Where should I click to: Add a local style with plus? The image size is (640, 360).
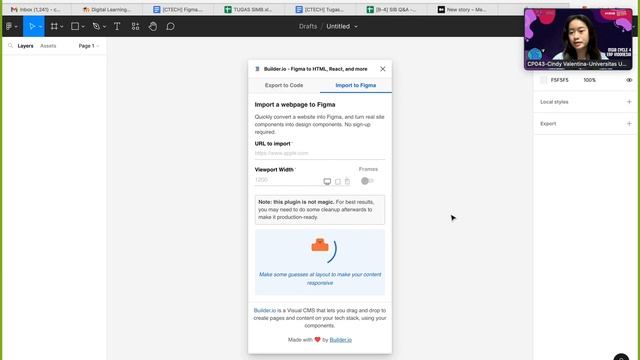point(629,102)
